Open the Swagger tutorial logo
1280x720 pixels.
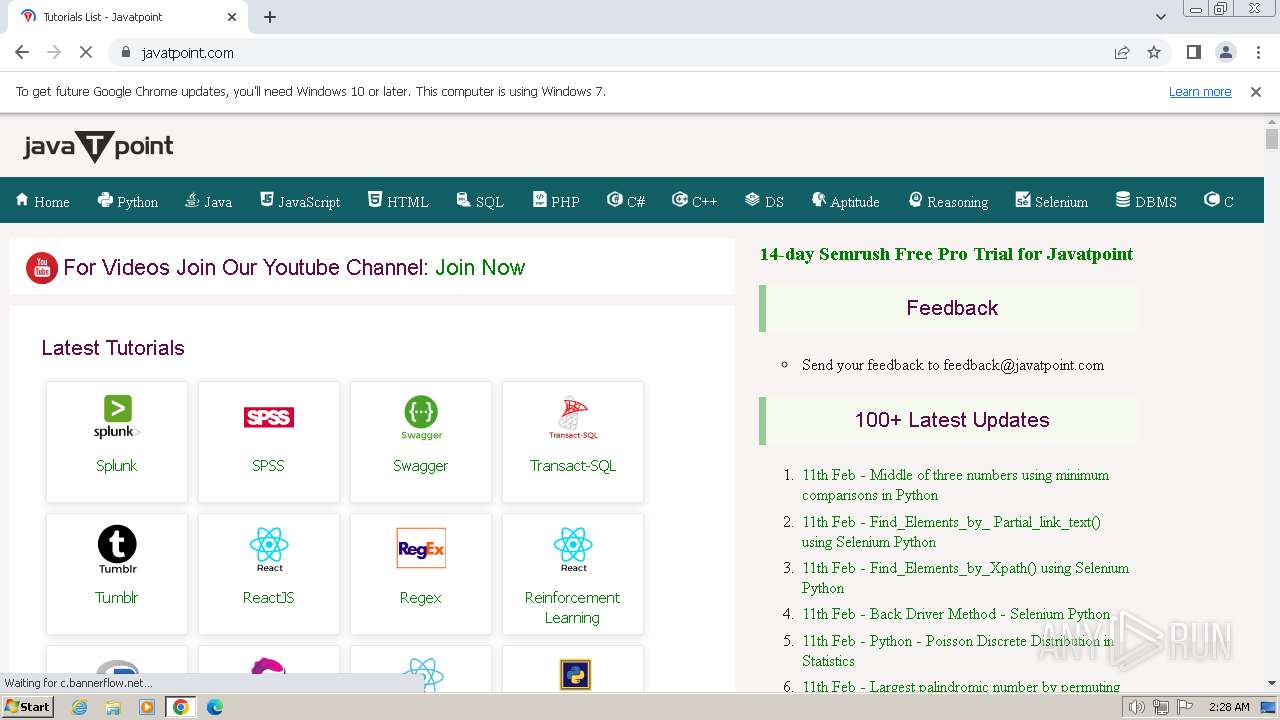(421, 417)
